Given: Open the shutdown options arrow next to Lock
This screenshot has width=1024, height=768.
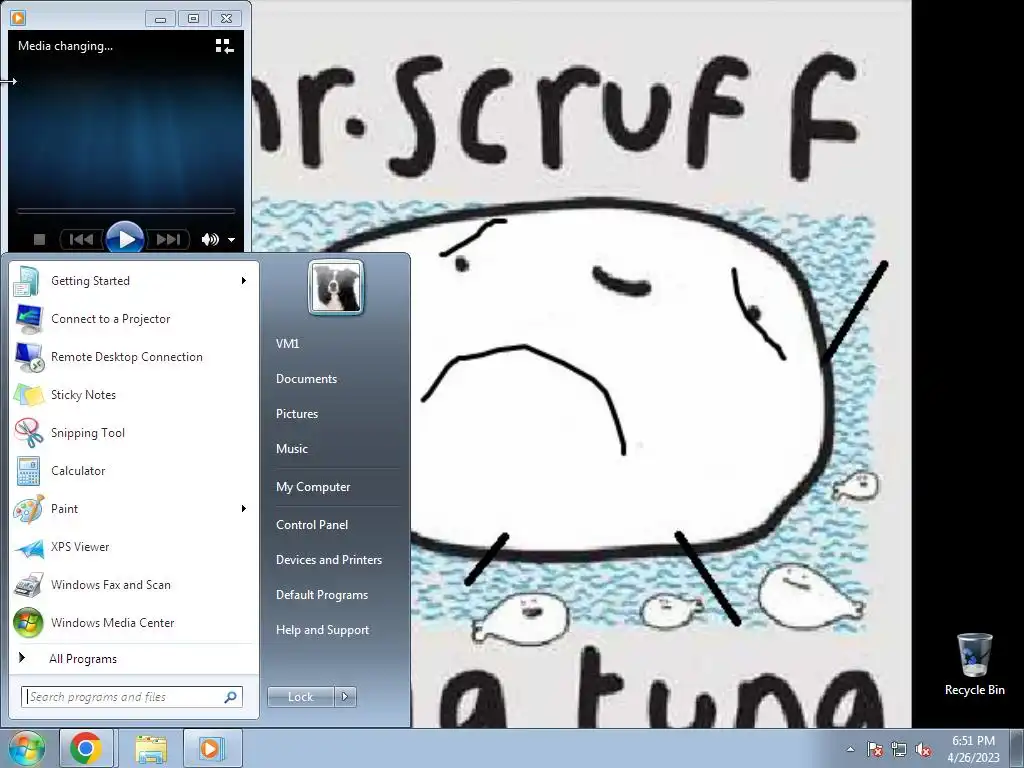Looking at the screenshot, I should pos(345,697).
